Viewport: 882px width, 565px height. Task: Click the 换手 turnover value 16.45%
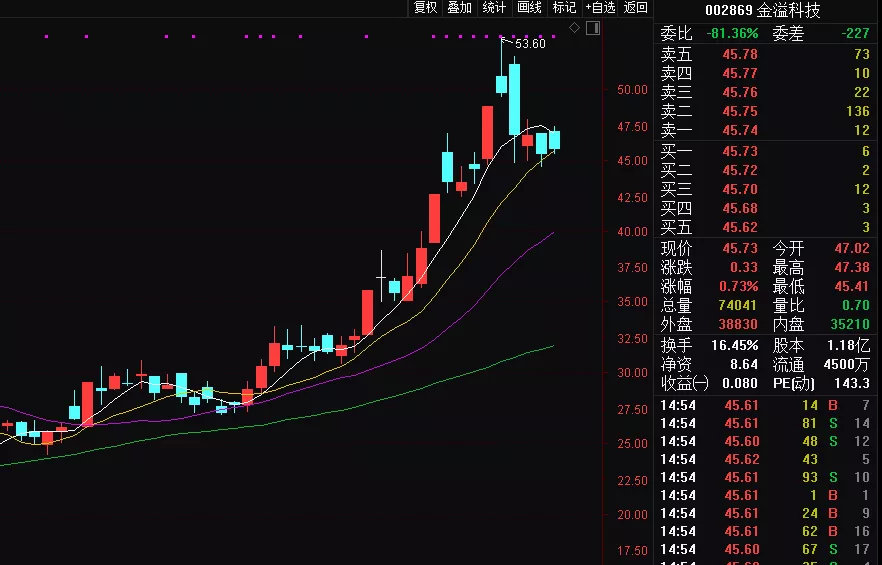pyautogui.click(x=735, y=346)
